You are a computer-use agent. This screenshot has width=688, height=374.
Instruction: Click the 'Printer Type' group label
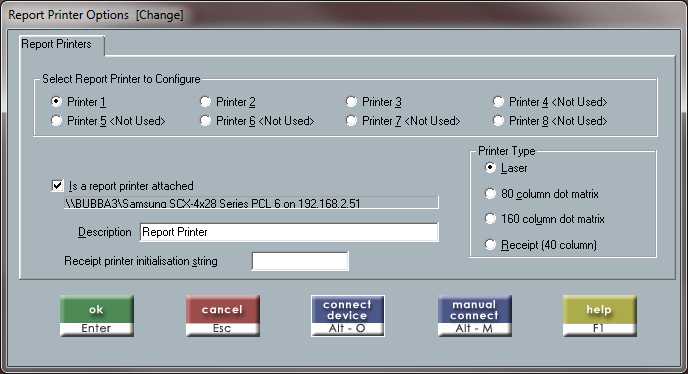coord(507,151)
